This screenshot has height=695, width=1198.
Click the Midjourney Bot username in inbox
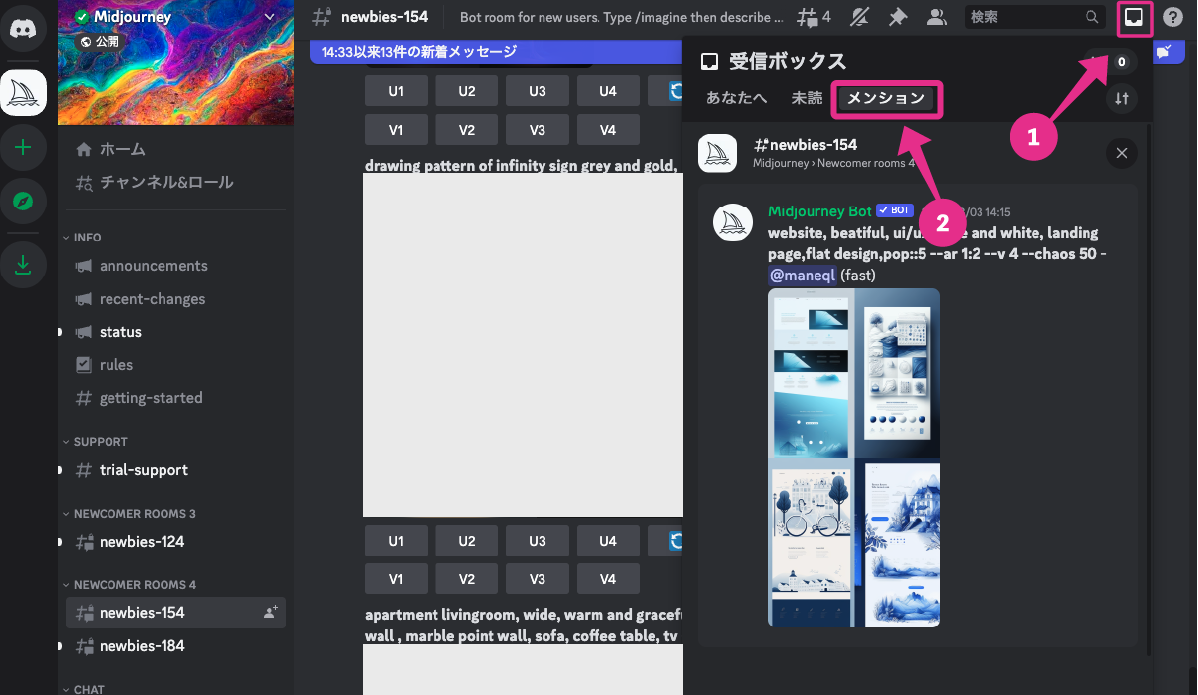click(820, 211)
